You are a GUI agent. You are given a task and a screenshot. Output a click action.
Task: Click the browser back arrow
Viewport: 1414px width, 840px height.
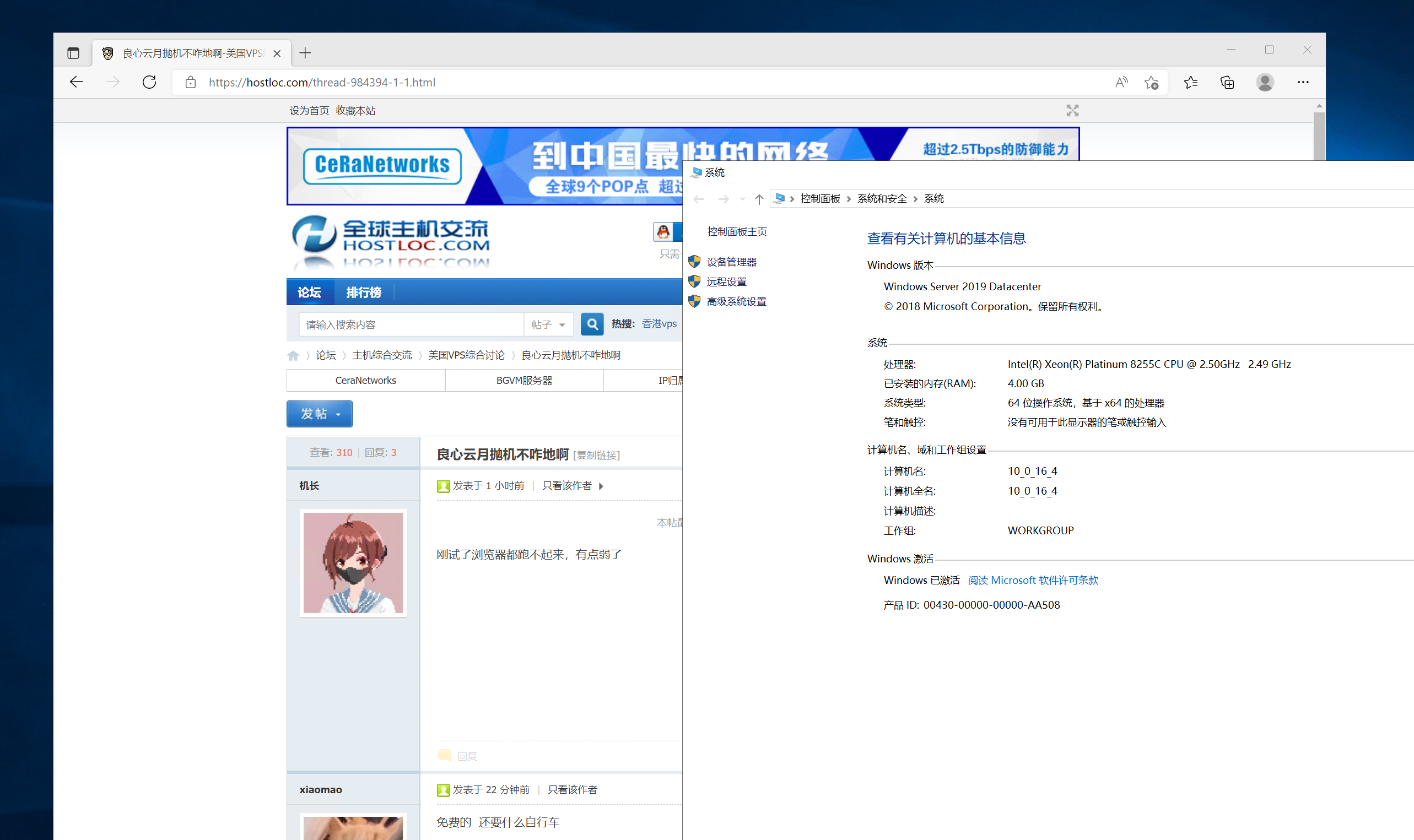point(77,82)
